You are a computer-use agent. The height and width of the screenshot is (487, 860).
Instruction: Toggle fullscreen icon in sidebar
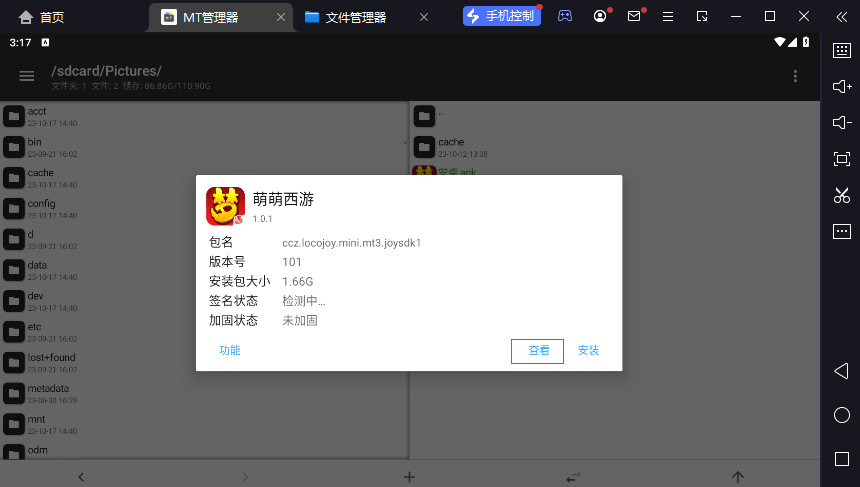point(842,159)
